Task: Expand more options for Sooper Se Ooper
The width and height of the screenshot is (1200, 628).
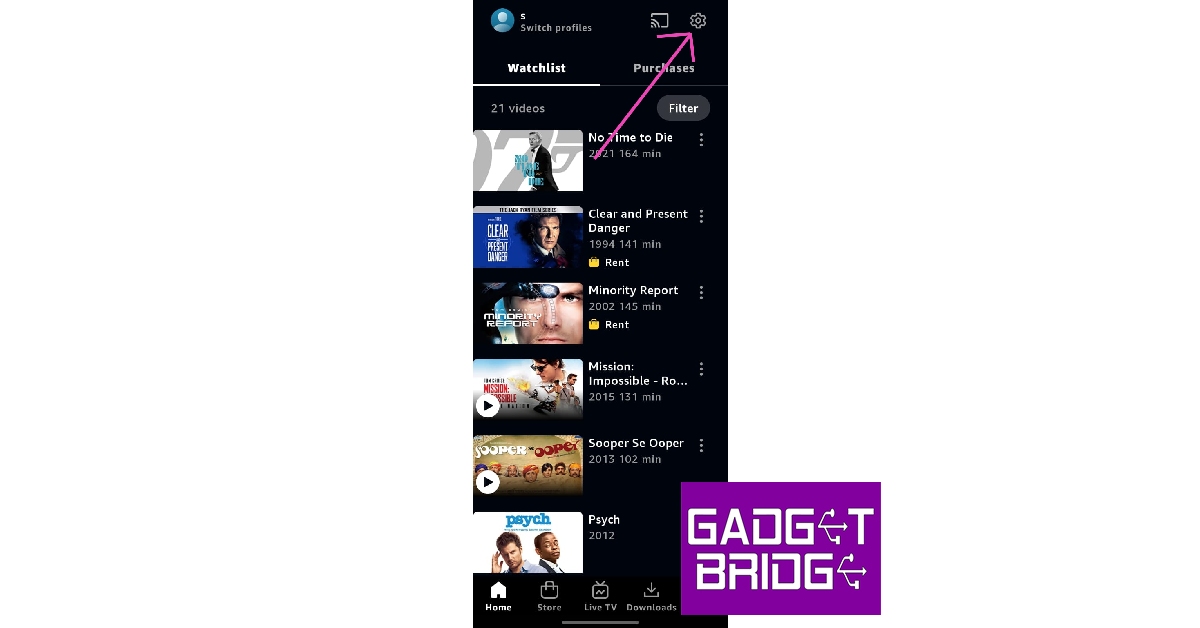Action: (701, 445)
